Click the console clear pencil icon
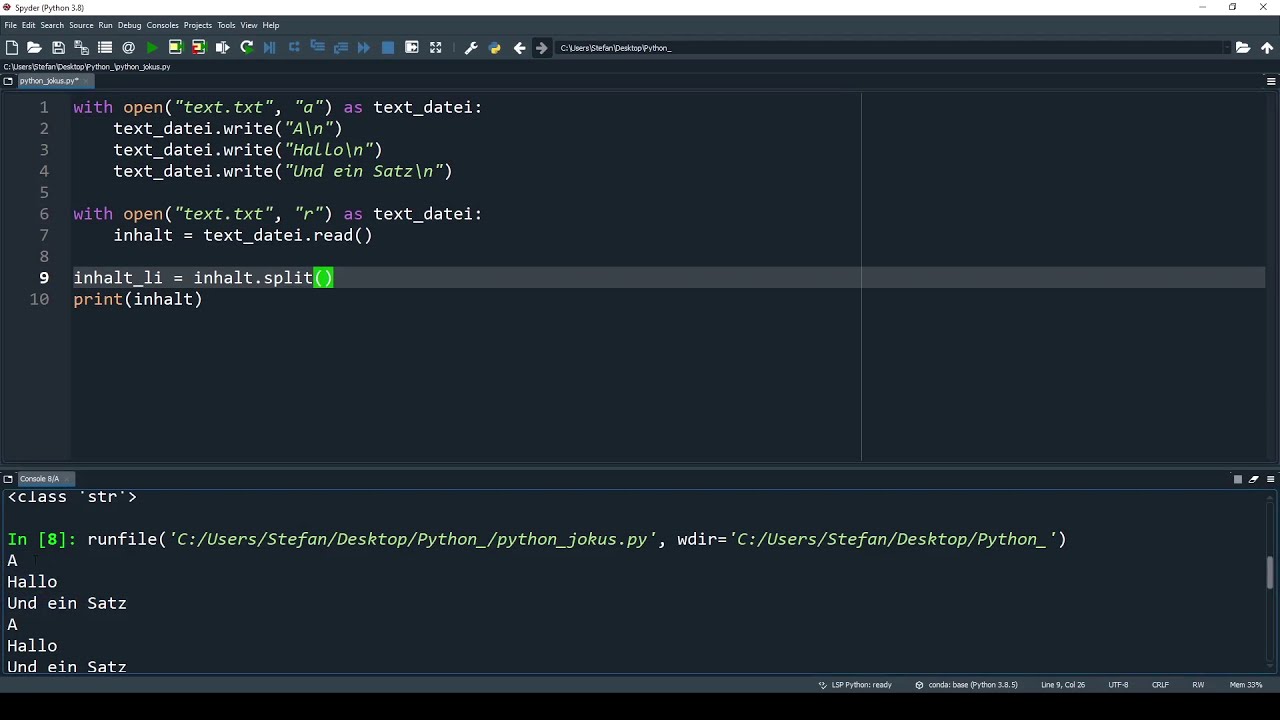1280x720 pixels. pyautogui.click(x=1254, y=479)
